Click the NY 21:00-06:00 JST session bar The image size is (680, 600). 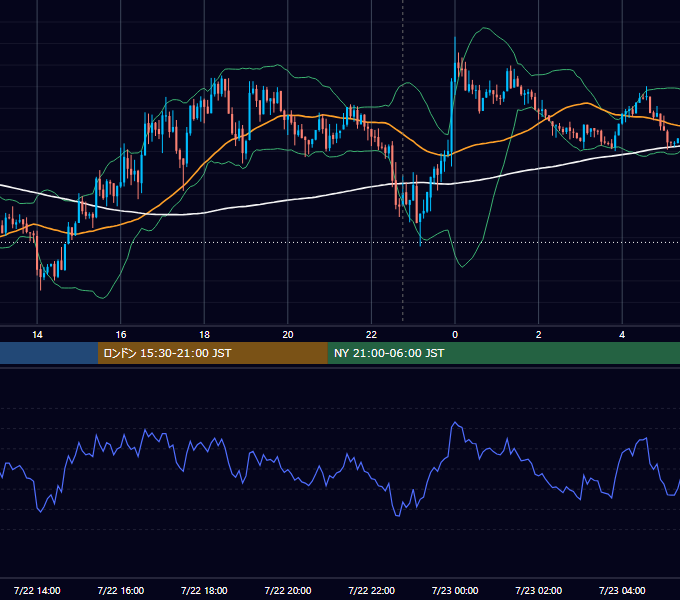(503, 353)
